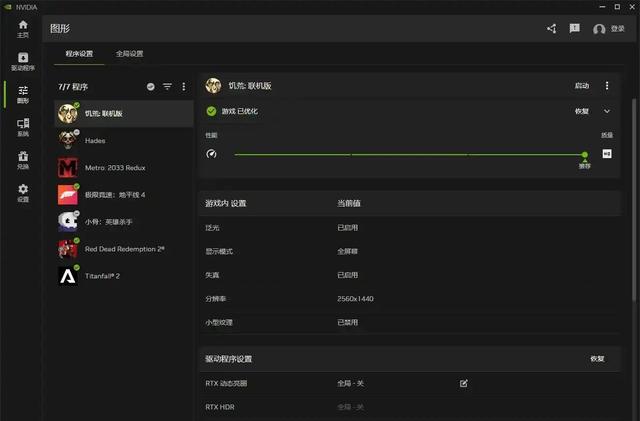
Task: Expand the chevron next to 恢复 in optimization row
Action: click(x=607, y=111)
